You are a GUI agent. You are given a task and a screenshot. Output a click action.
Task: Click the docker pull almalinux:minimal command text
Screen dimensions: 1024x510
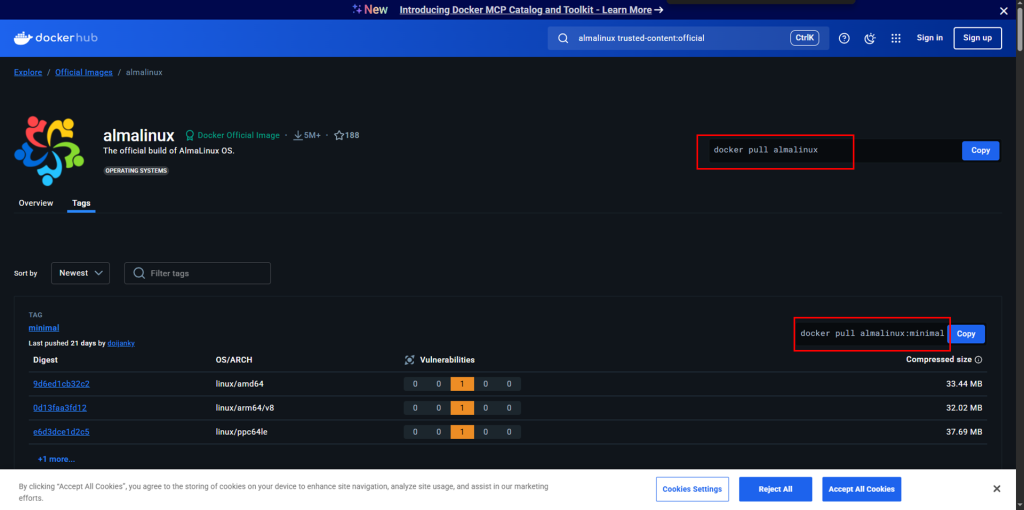tap(872, 334)
